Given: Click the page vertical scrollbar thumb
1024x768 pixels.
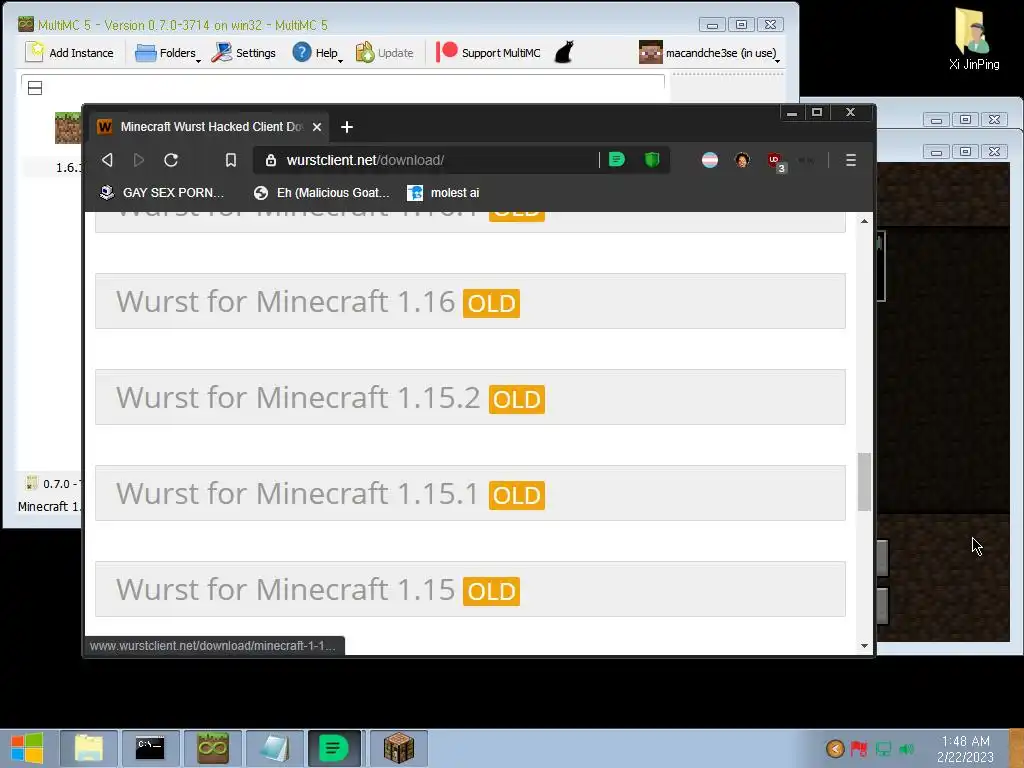Looking at the screenshot, I should 864,482.
